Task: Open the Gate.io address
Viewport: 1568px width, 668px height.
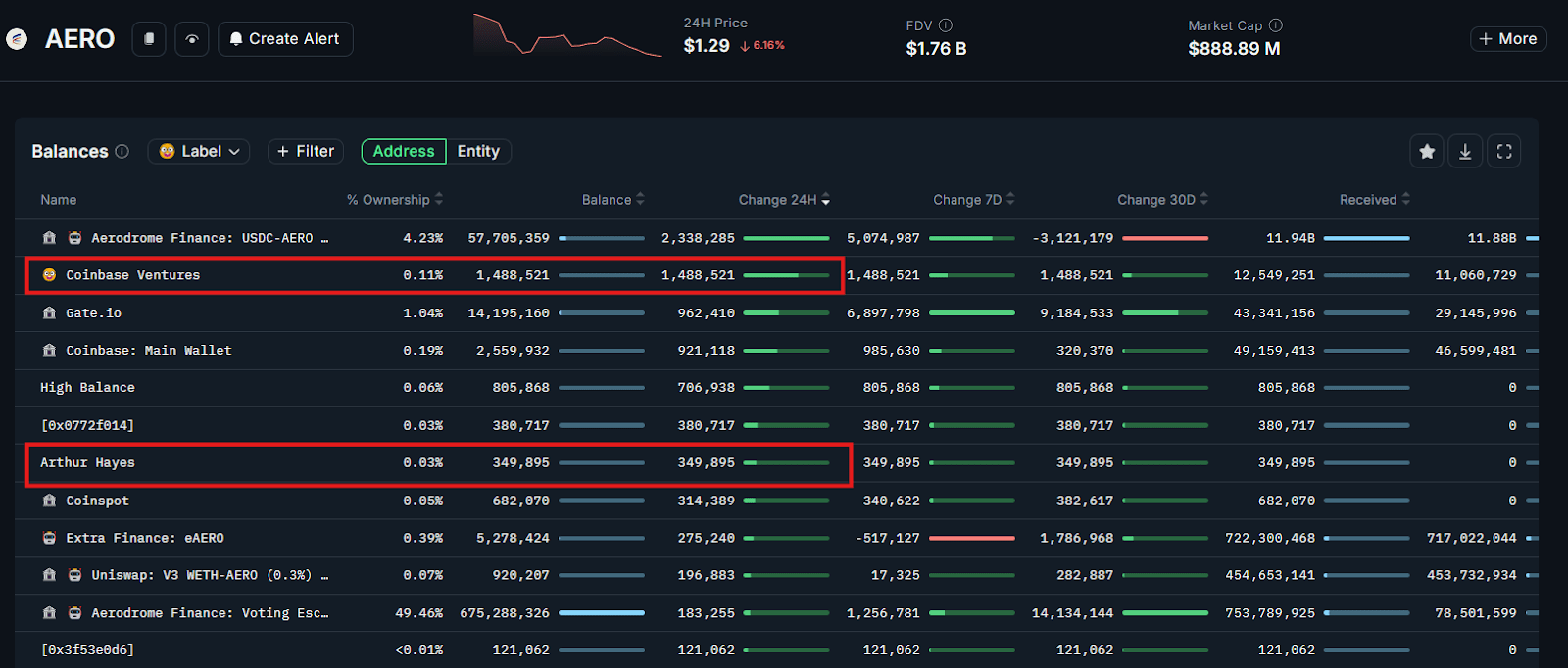Action: point(93,313)
